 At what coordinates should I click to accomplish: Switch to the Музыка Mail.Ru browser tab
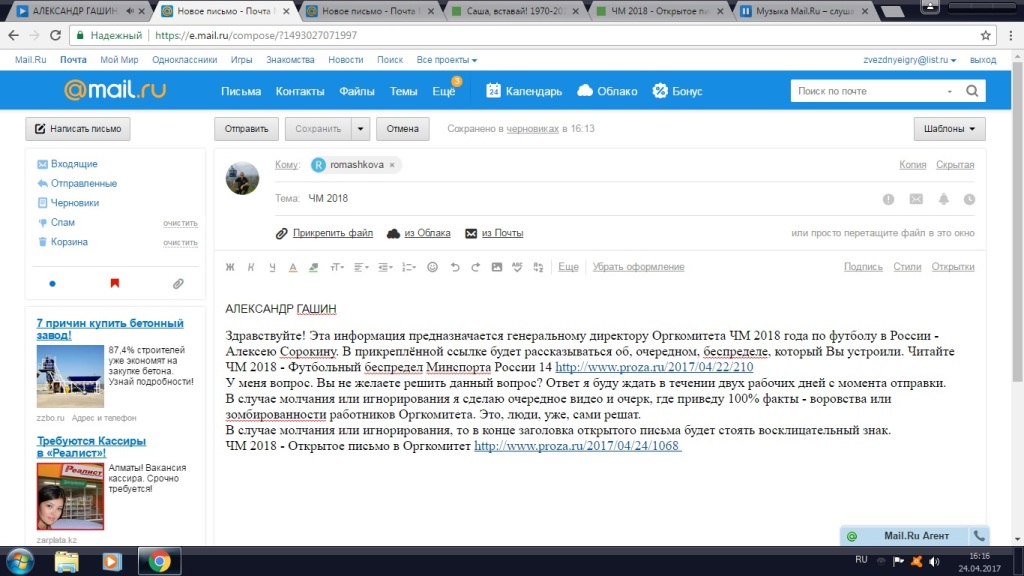(x=805, y=11)
